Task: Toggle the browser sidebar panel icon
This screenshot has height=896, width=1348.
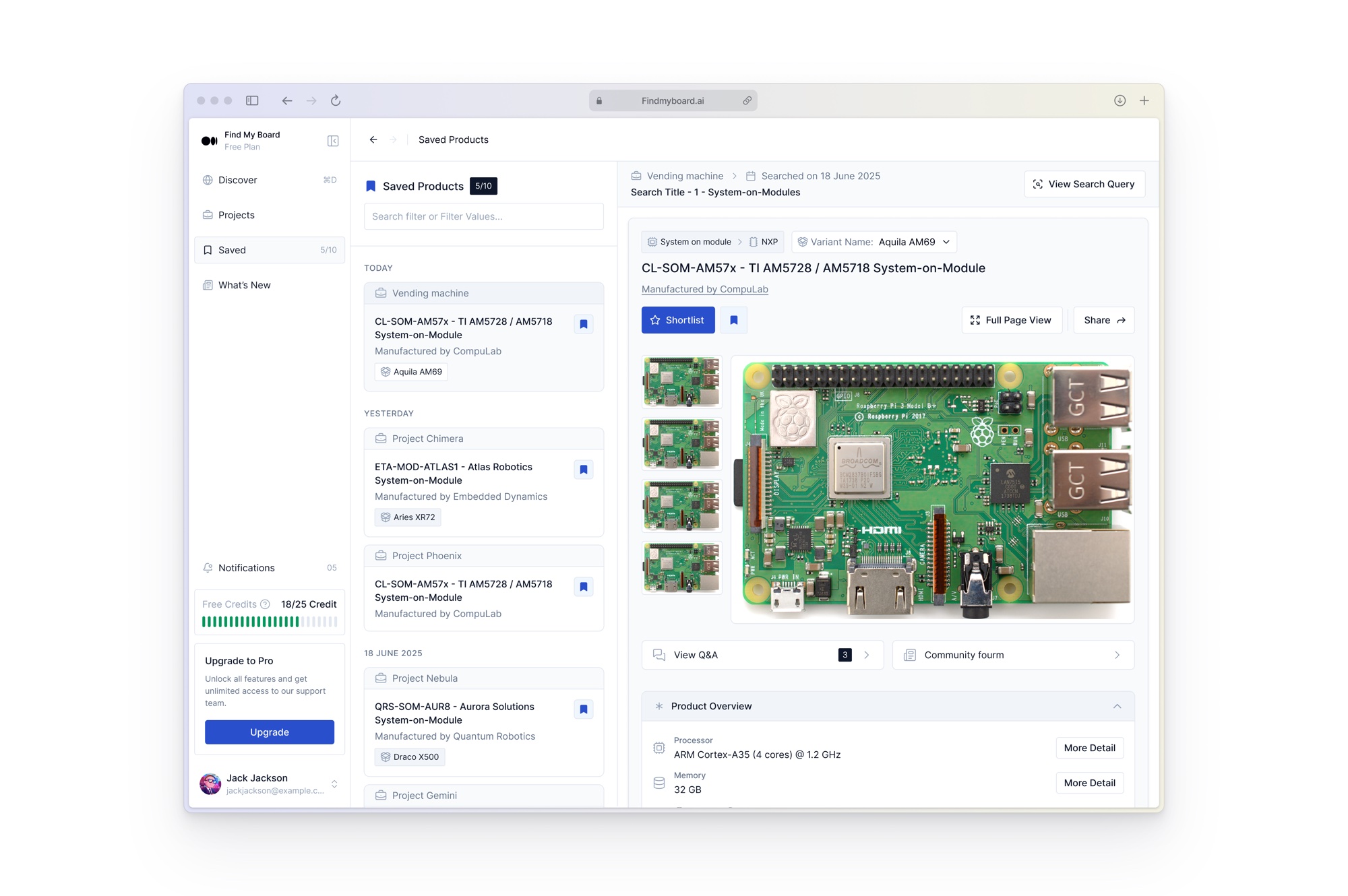Action: coord(252,100)
